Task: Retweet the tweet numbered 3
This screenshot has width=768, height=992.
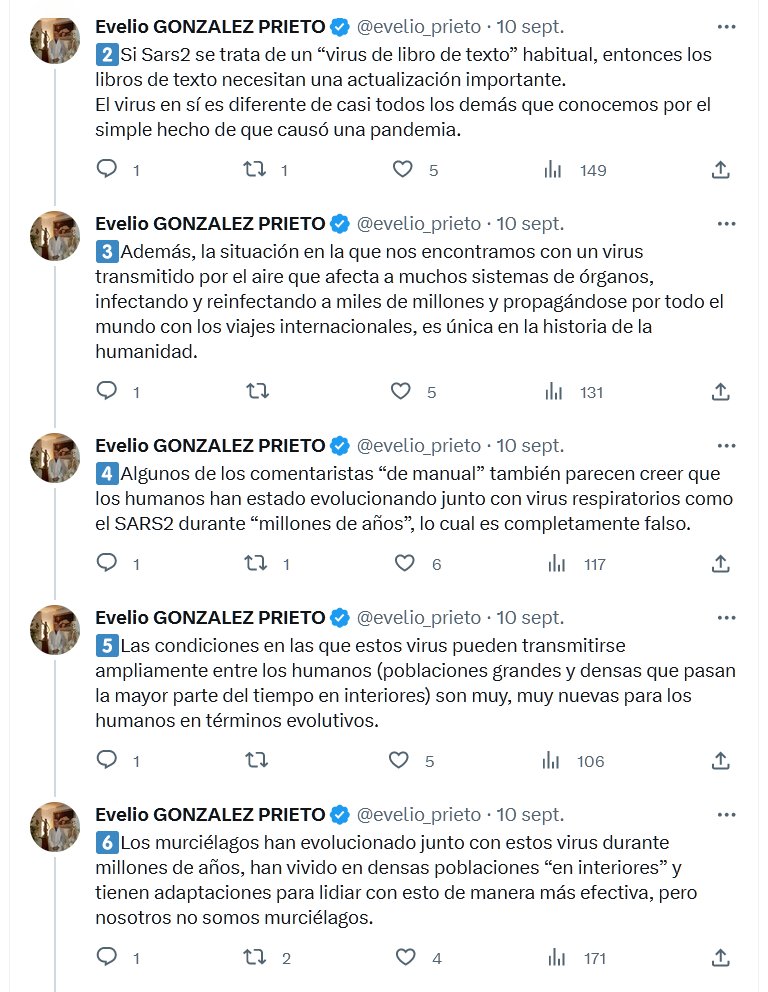Action: pos(255,392)
